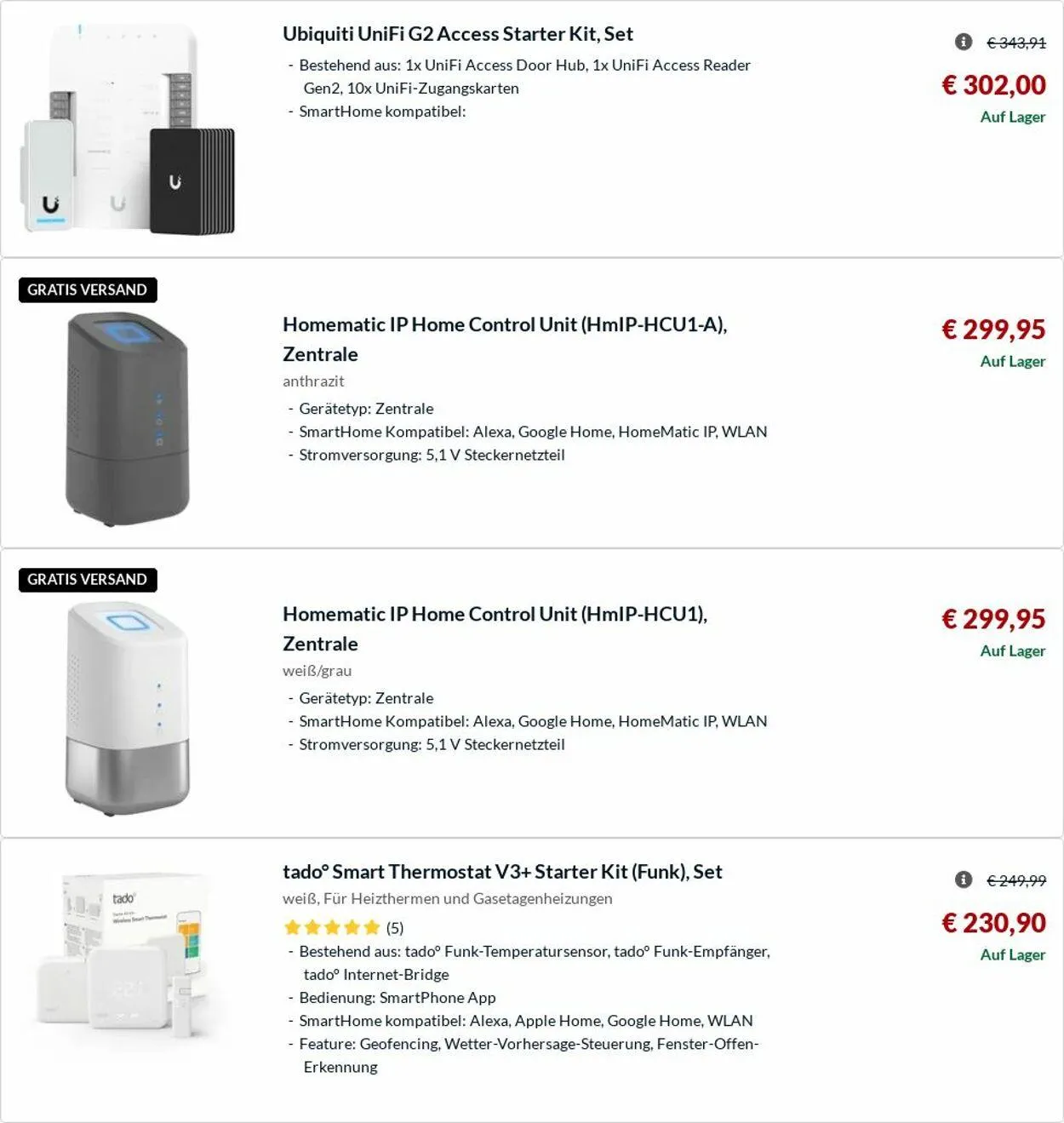Click info icon beside the €249,99 price

click(x=964, y=879)
